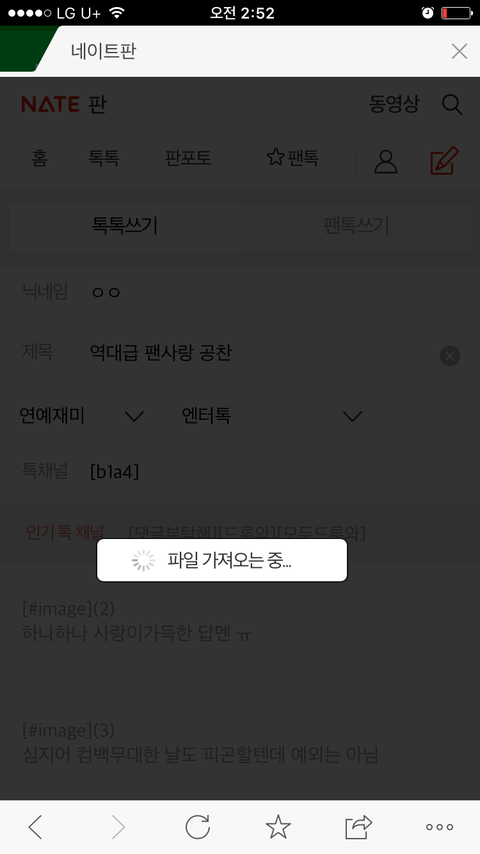Clear the title with the X icon

click(449, 356)
